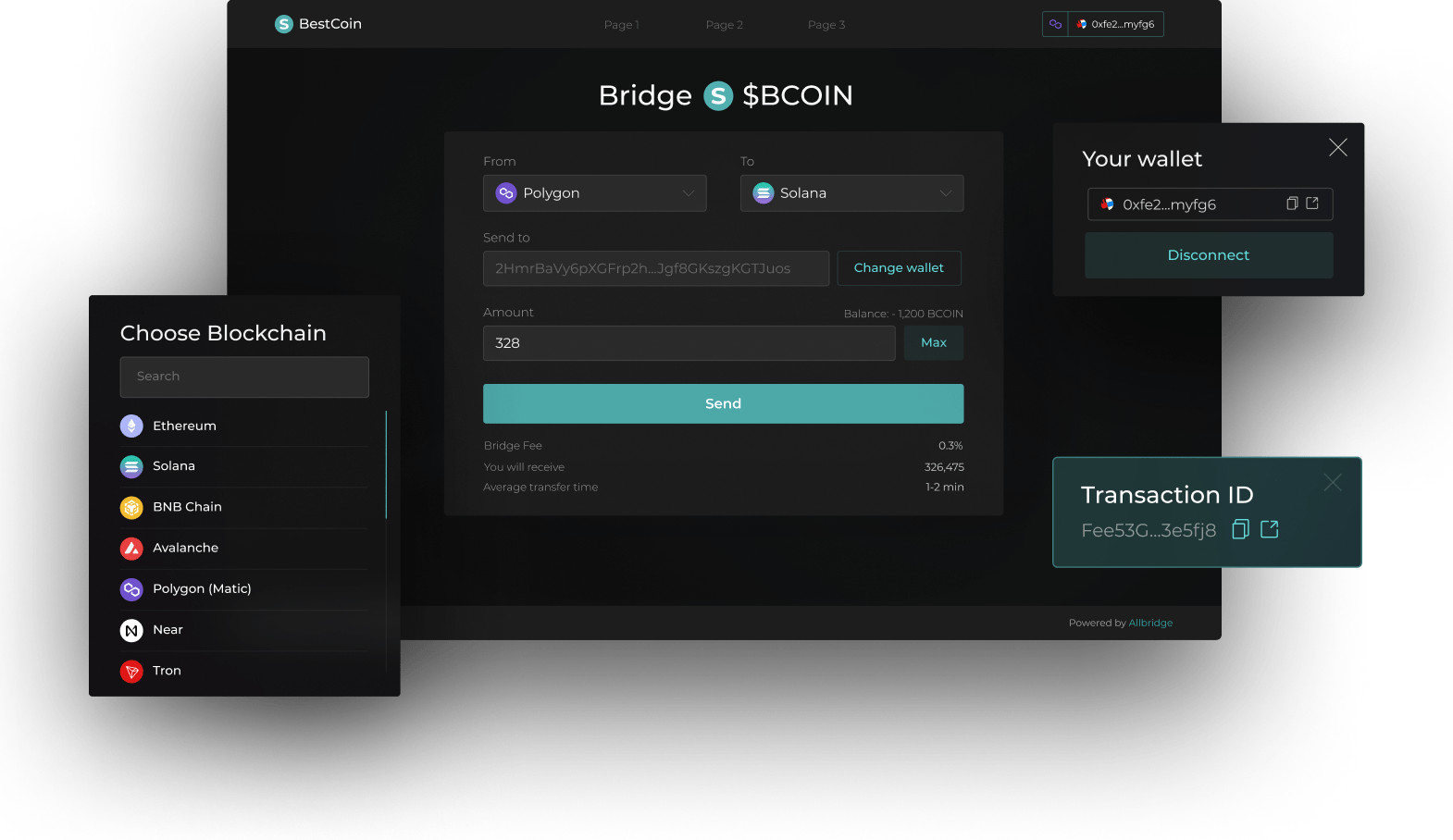This screenshot has height=840, width=1453.
Task: Choose Avalanche in the blockchain list
Action: tap(244, 548)
